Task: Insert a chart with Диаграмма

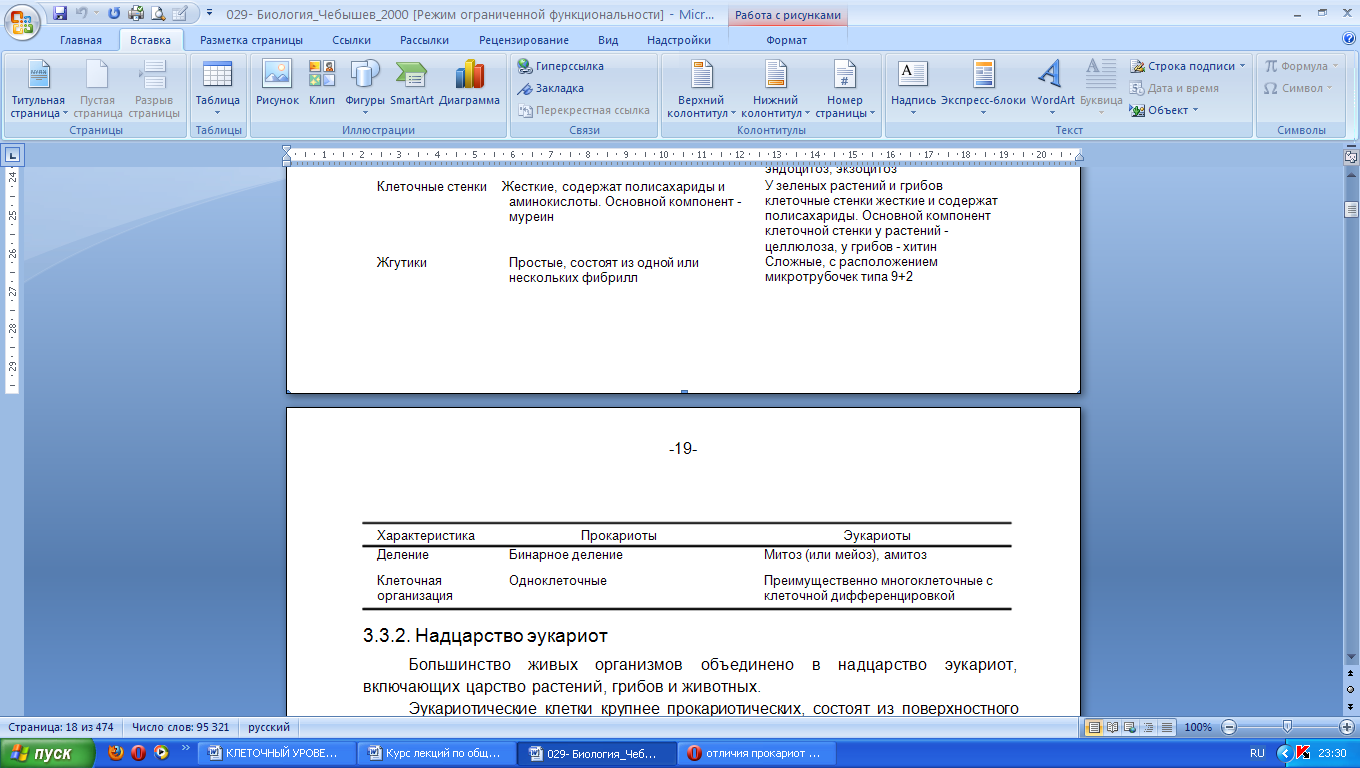Action: point(469,82)
